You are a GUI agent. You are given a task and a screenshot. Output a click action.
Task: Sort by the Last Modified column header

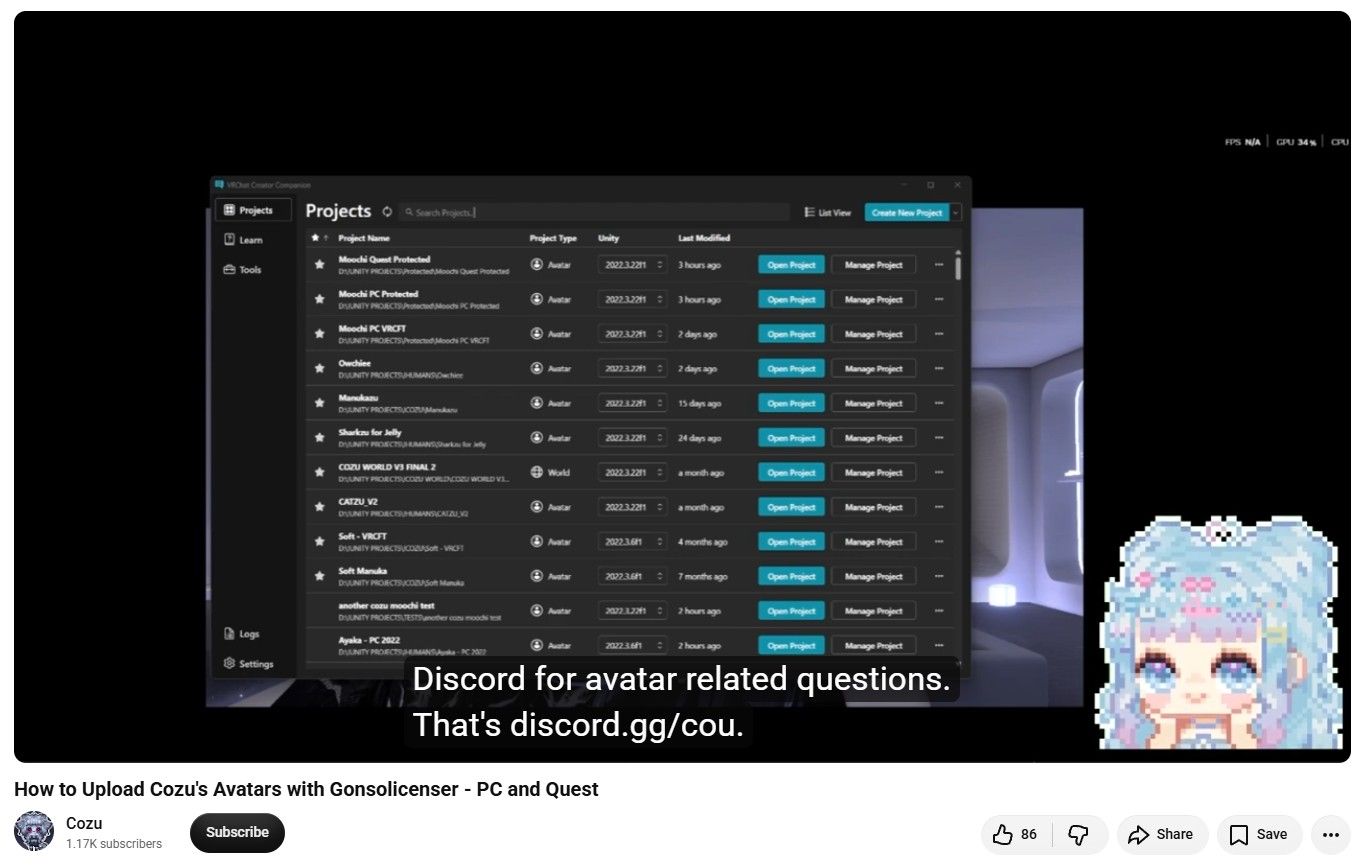point(704,238)
